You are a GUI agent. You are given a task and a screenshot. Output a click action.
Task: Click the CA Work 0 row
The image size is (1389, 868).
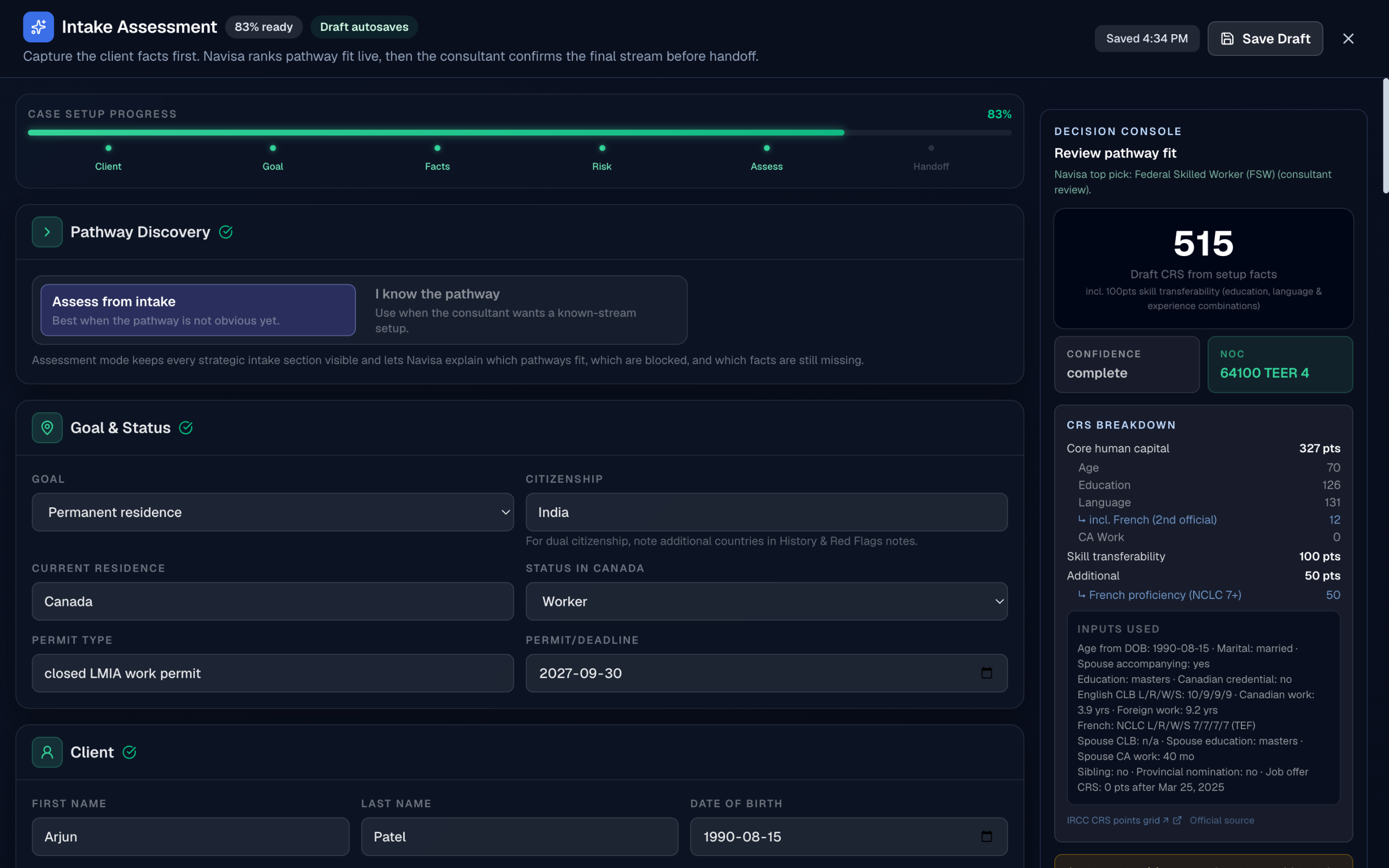click(1209, 537)
